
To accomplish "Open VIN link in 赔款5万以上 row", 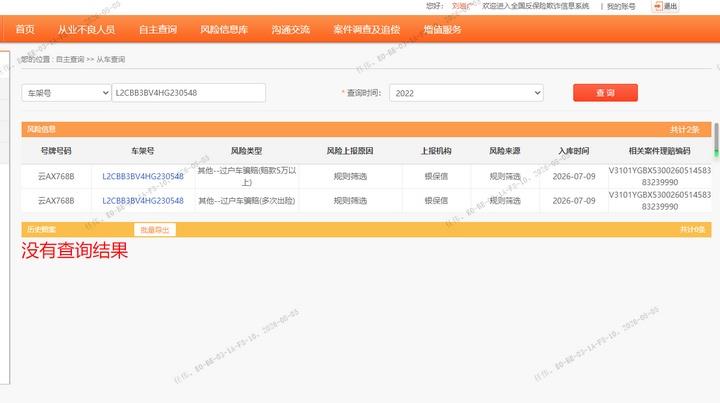I will pos(143,176).
